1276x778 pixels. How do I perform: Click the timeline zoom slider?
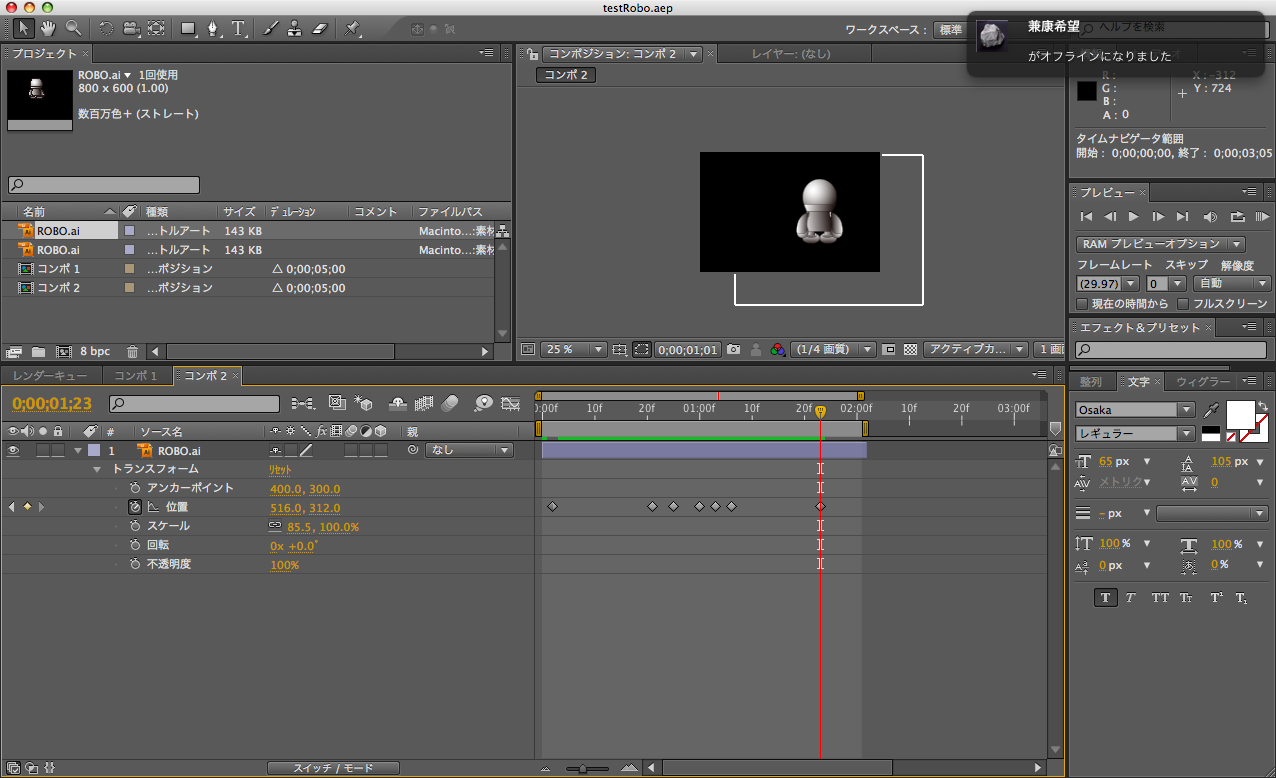(589, 769)
